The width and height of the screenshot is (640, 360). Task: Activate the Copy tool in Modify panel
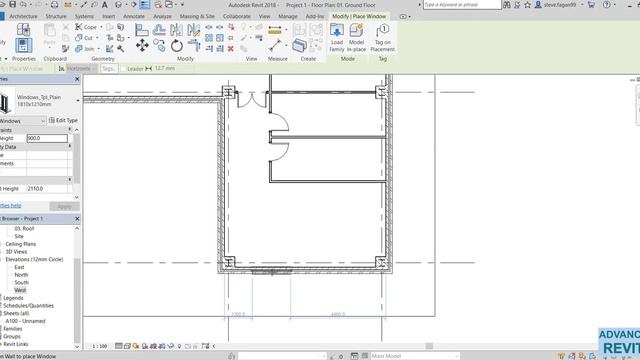tap(159, 45)
